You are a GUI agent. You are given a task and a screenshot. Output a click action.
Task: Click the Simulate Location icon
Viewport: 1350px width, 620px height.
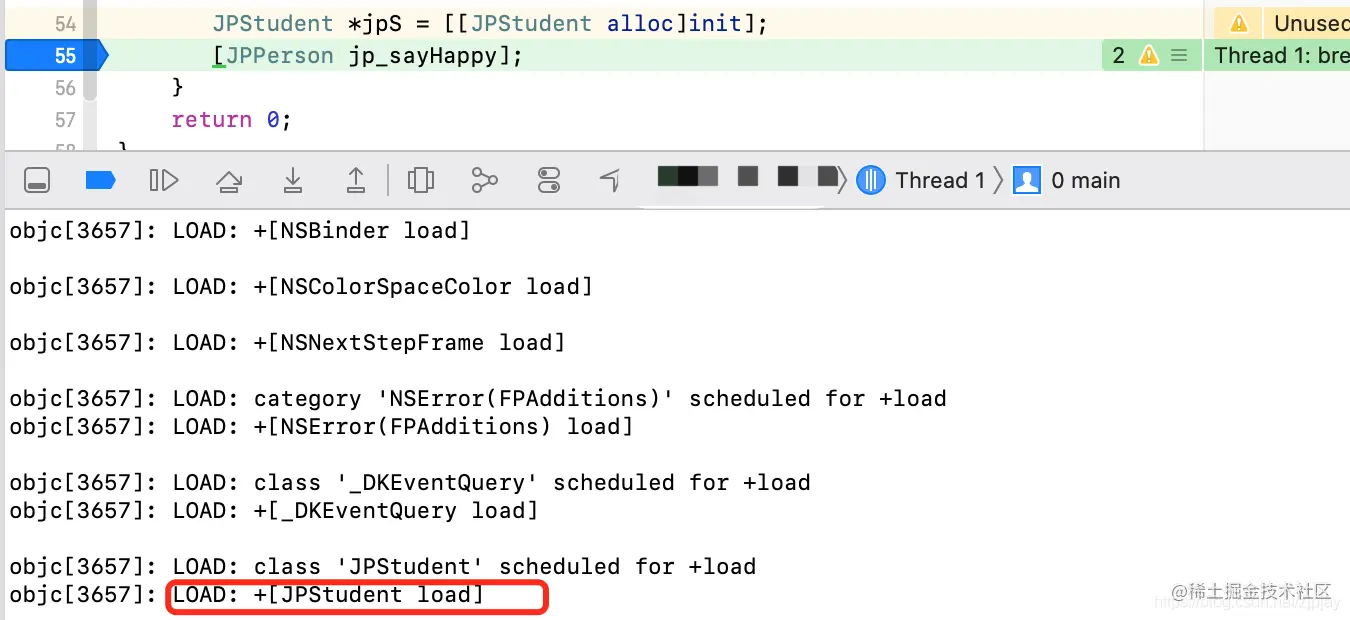[x=610, y=180]
